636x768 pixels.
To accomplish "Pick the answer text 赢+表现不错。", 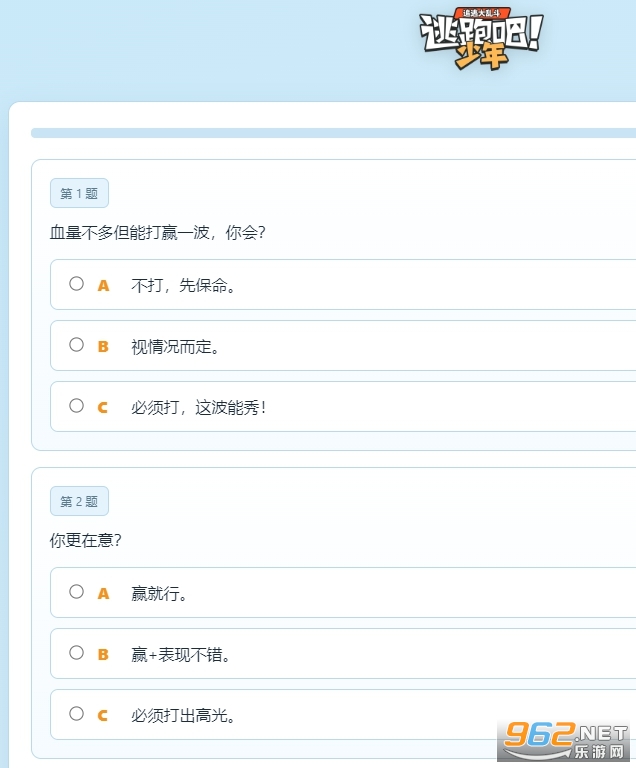I will coord(181,655).
